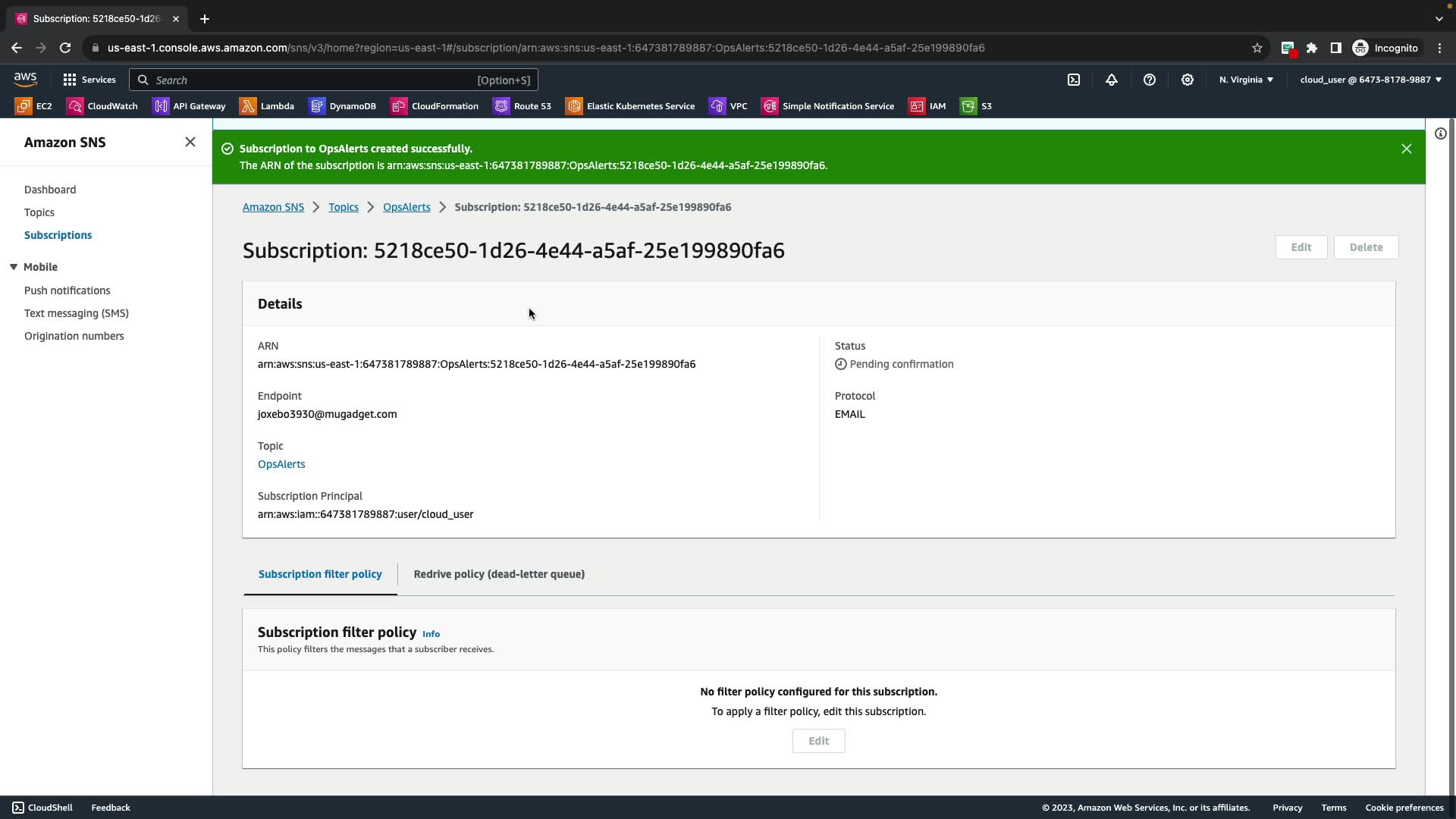1456x819 pixels.
Task: Expand the N. Virginia region dropdown
Action: click(x=1246, y=80)
